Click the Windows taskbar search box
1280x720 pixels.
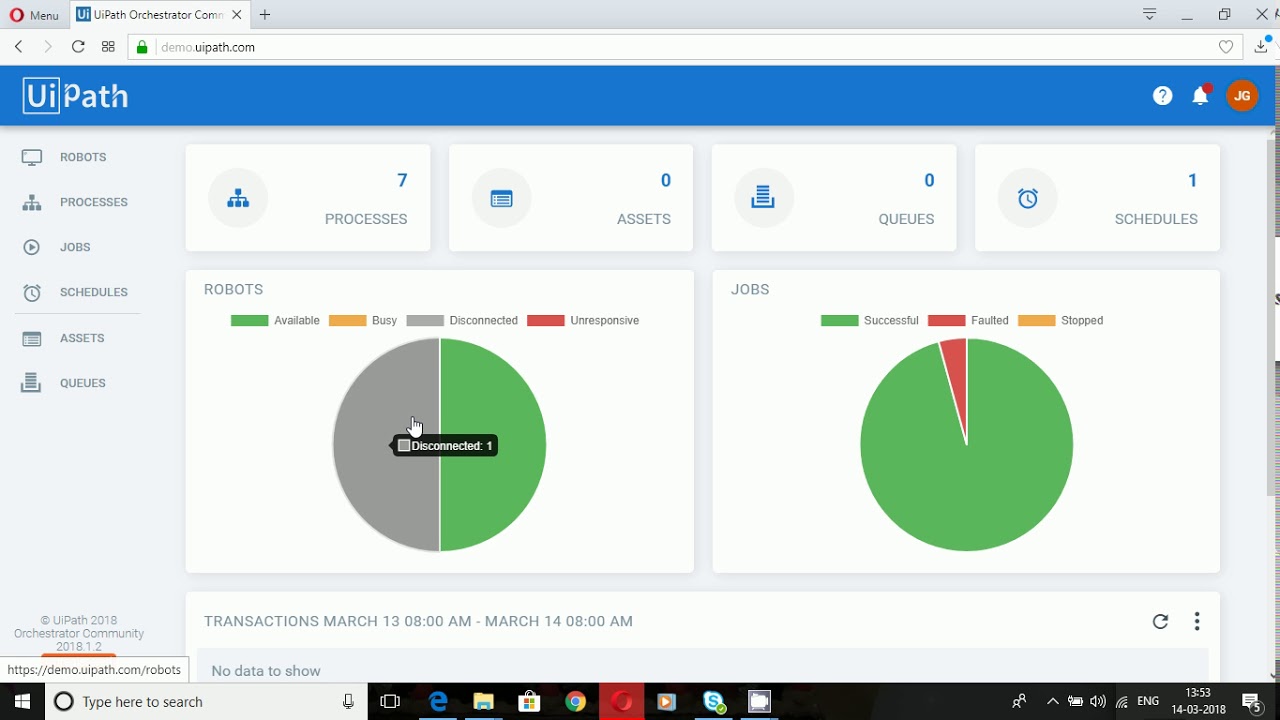pyautogui.click(x=207, y=701)
